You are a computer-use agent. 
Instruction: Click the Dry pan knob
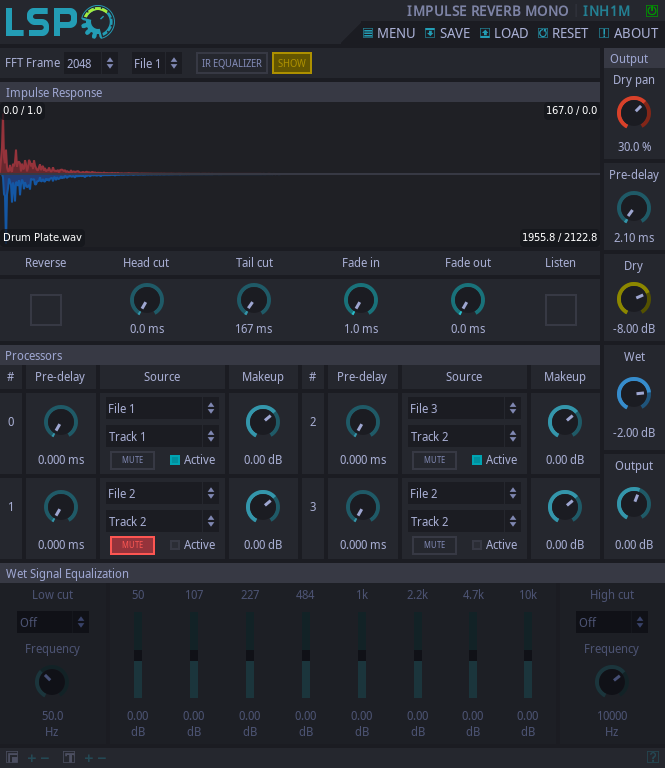(x=634, y=113)
